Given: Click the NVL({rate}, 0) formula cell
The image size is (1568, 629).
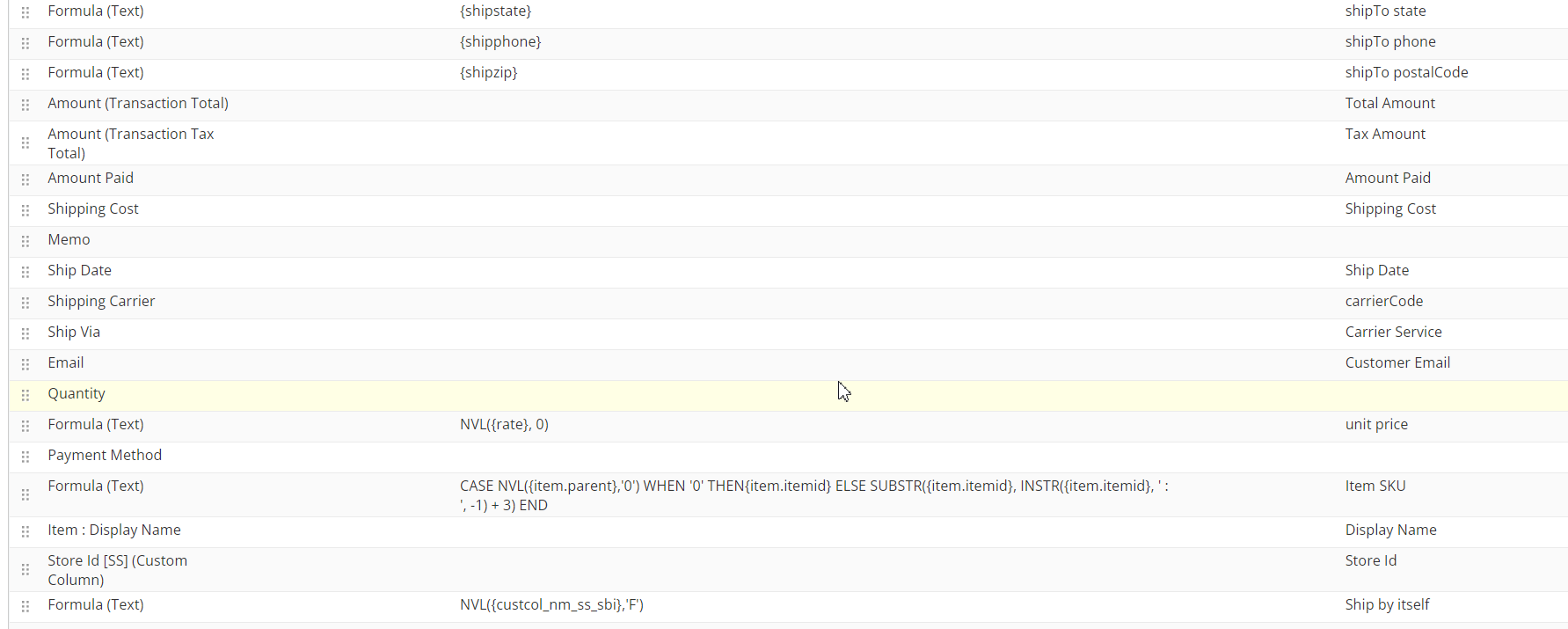Looking at the screenshot, I should [504, 425].
